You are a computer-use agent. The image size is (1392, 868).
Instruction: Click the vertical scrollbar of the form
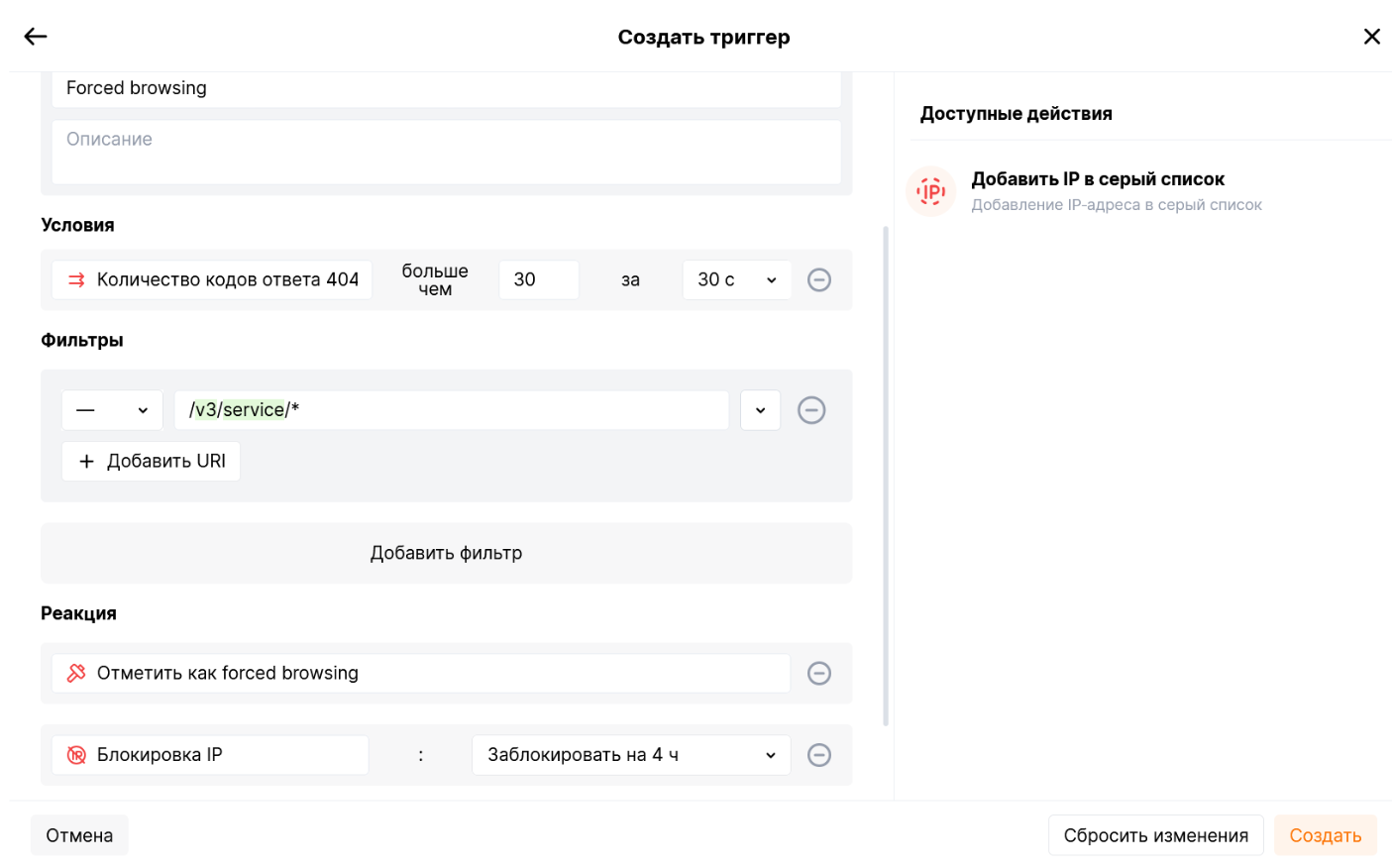point(886,476)
